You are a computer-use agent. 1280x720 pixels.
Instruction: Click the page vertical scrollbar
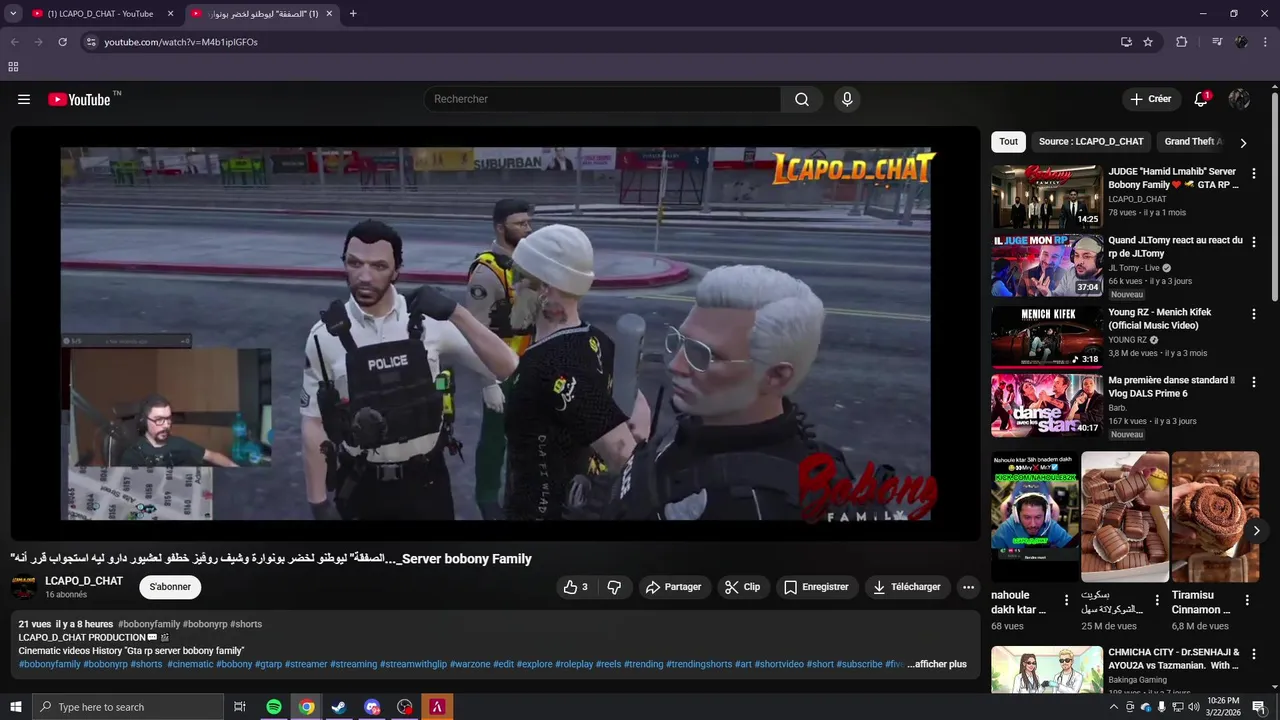pyautogui.click(x=1275, y=196)
